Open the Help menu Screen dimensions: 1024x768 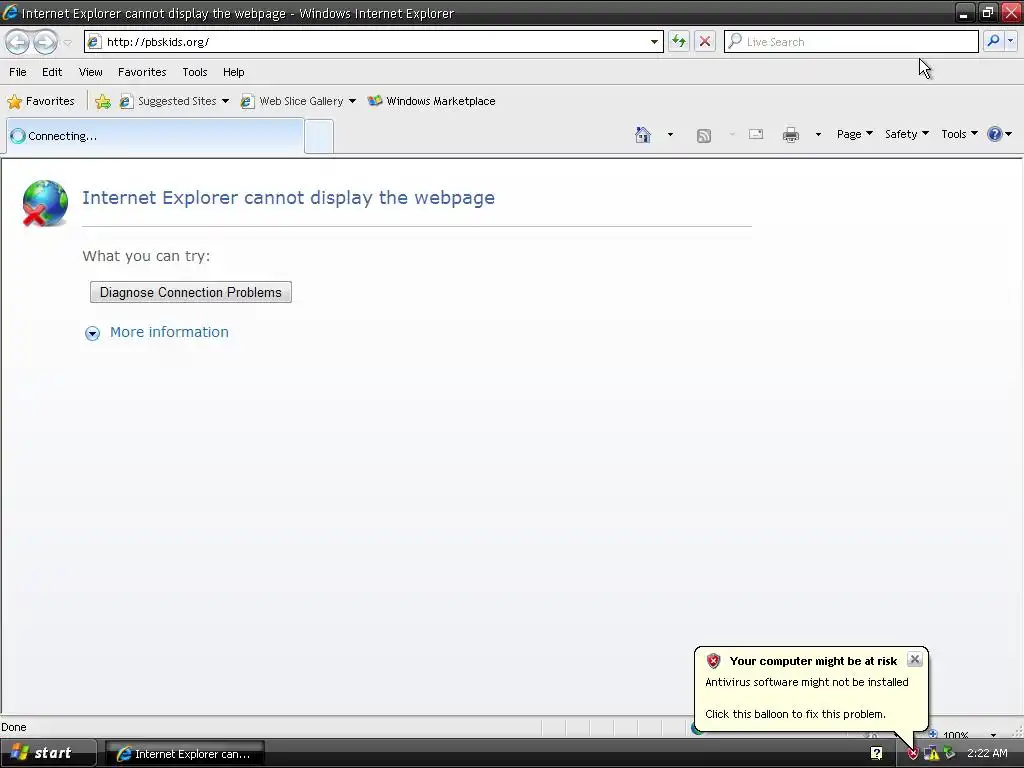[233, 72]
